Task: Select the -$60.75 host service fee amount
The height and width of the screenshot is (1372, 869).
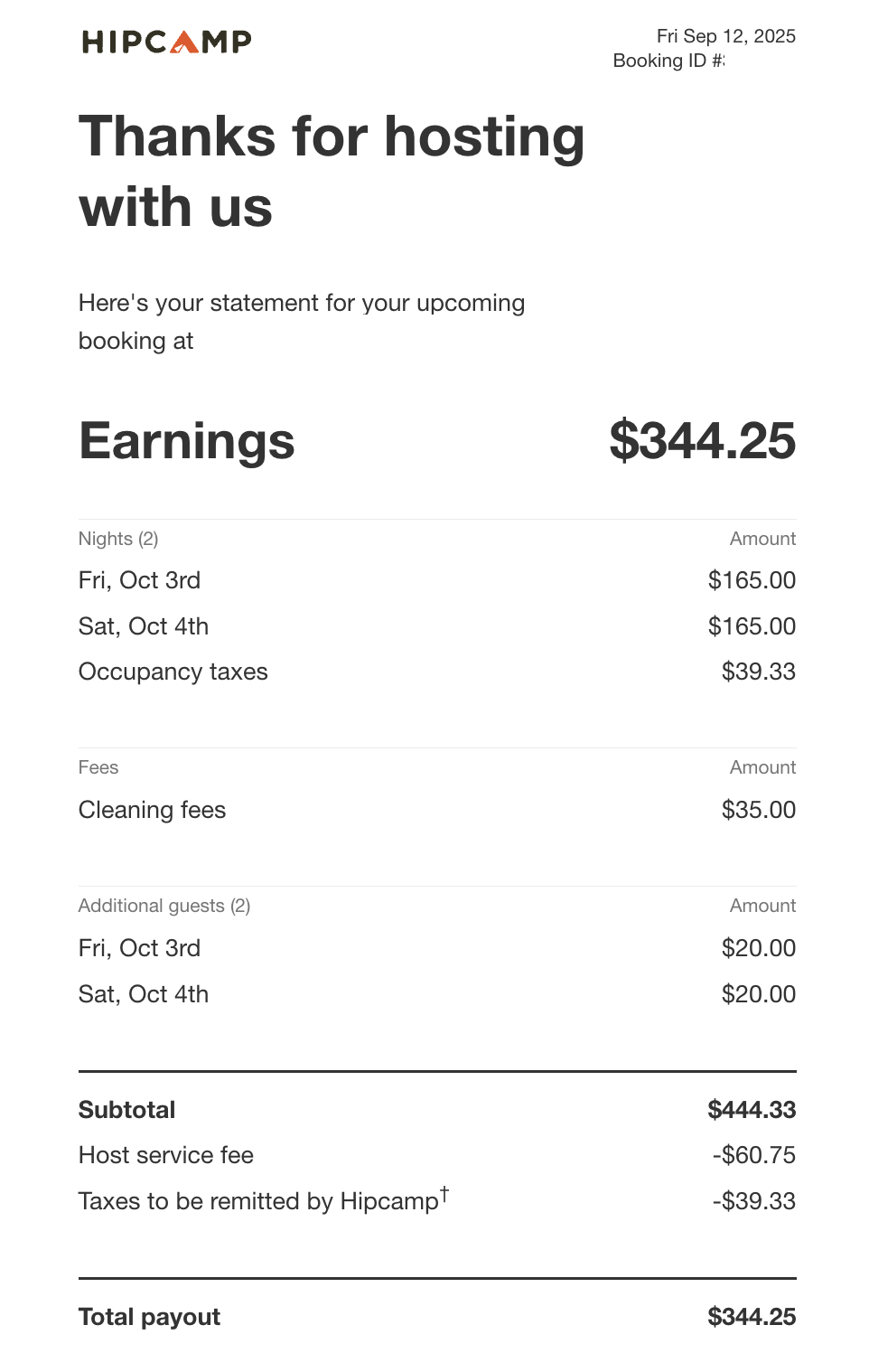Action: pos(753,1155)
